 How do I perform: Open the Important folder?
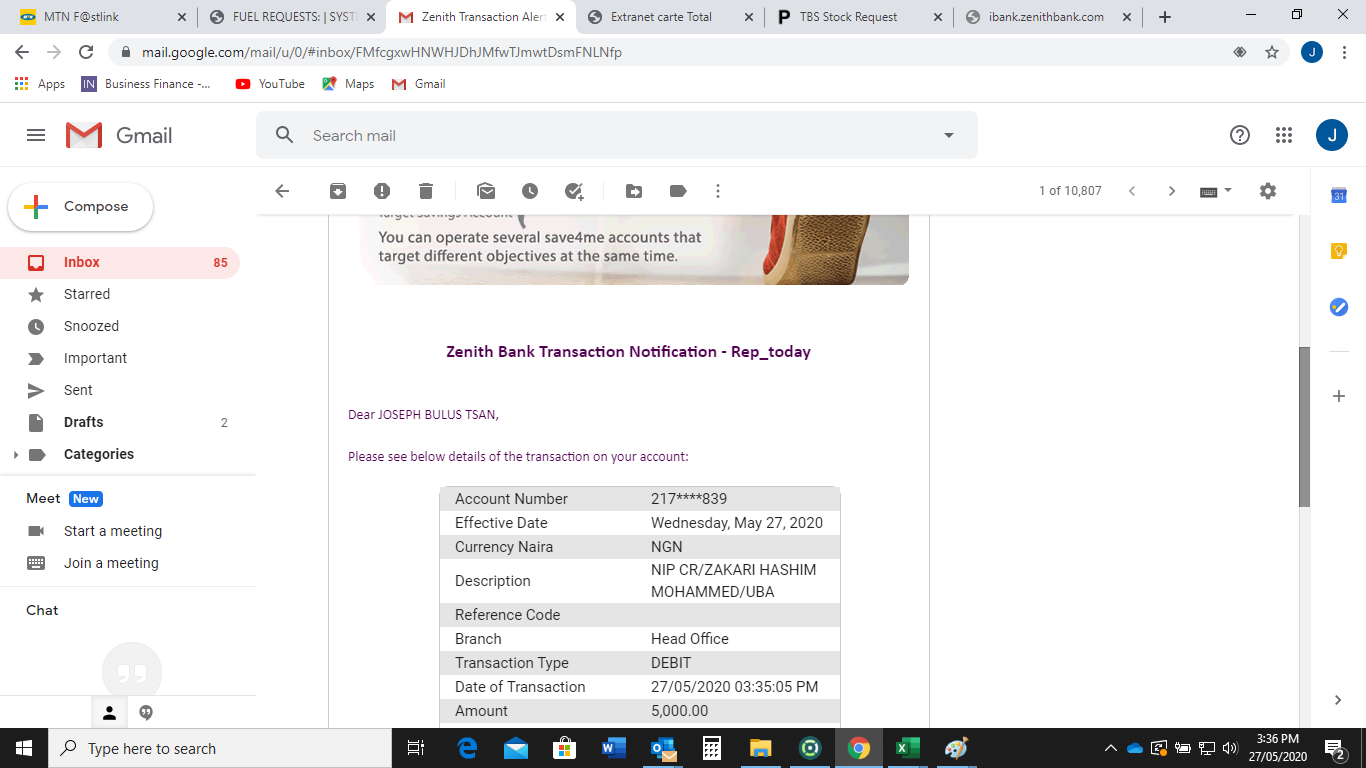[x=120, y=359]
